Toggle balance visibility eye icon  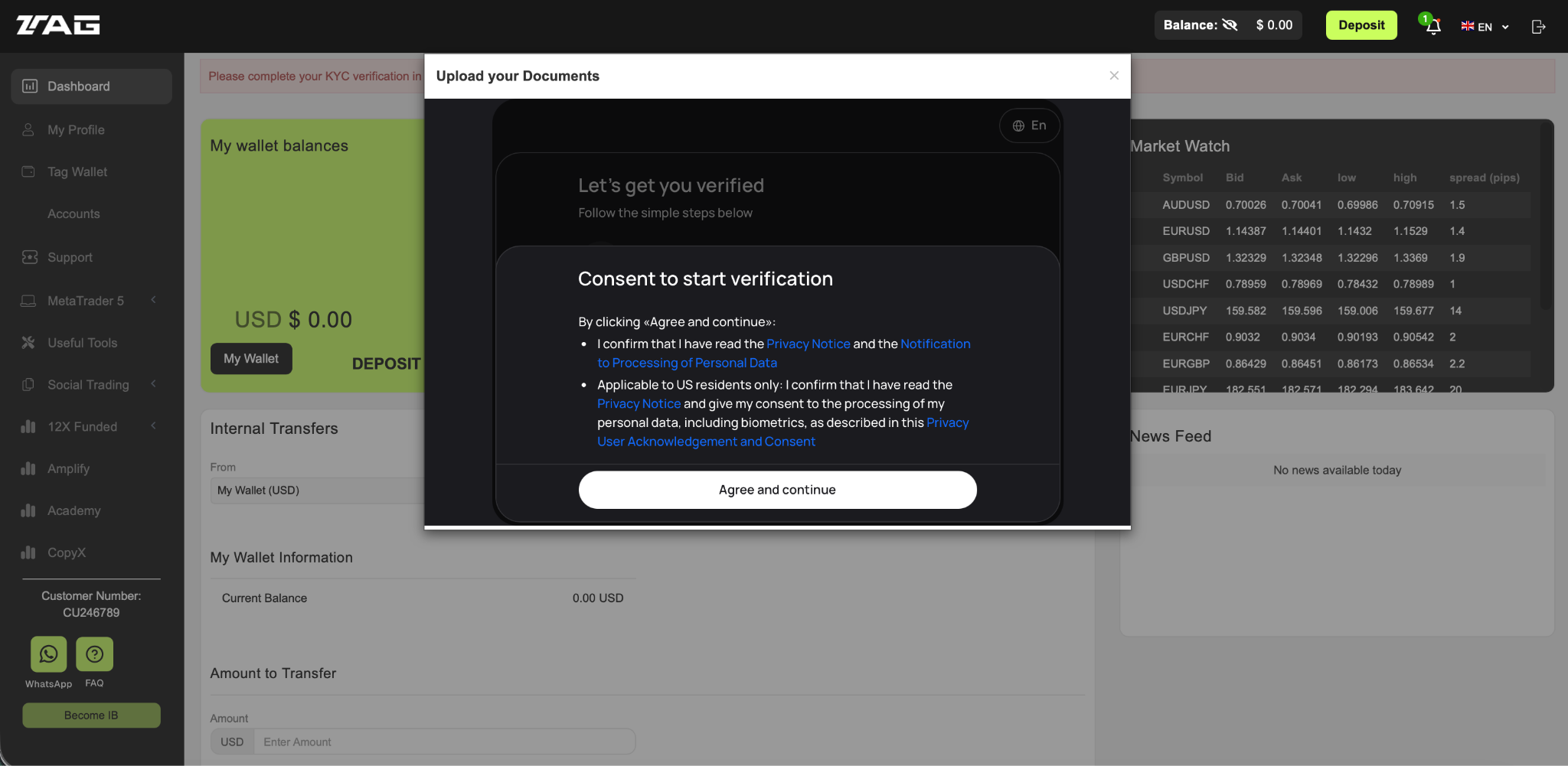click(x=1230, y=25)
